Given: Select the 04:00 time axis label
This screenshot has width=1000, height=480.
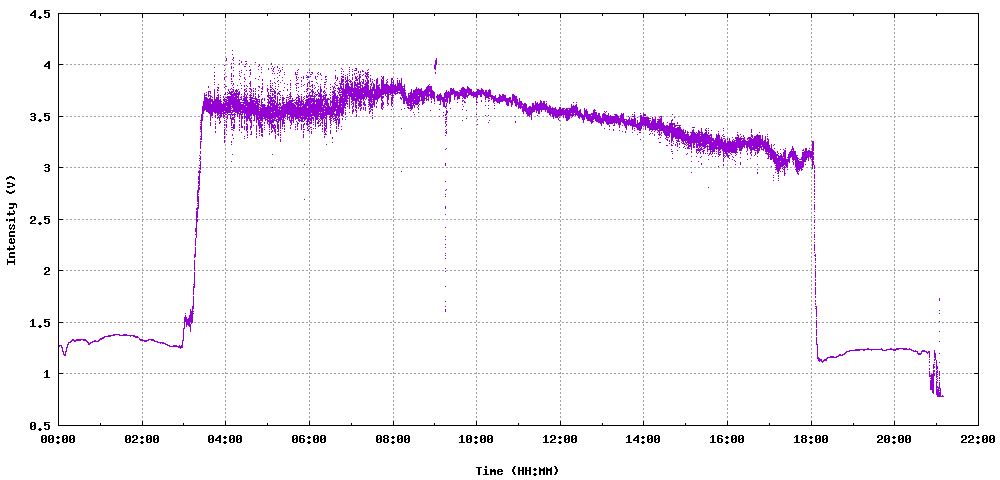Looking at the screenshot, I should pyautogui.click(x=225, y=439).
